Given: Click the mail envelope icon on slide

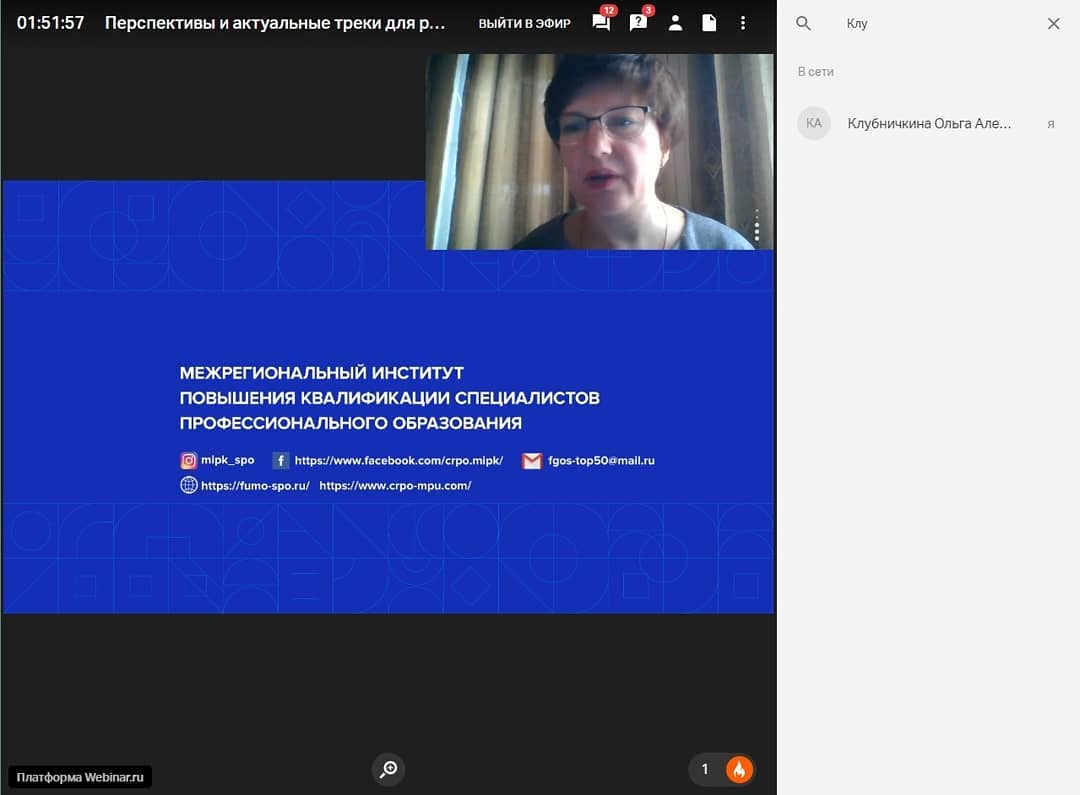Looking at the screenshot, I should point(532,461).
